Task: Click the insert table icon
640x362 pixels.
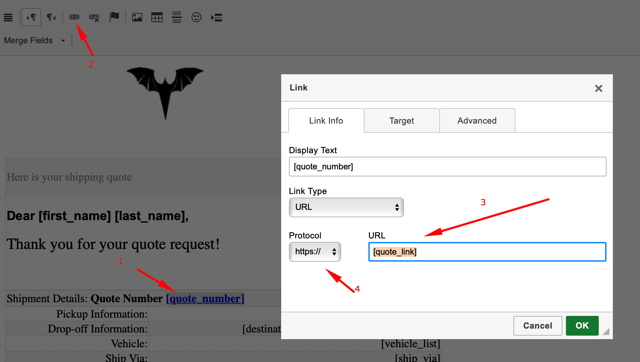Action: pyautogui.click(x=157, y=18)
